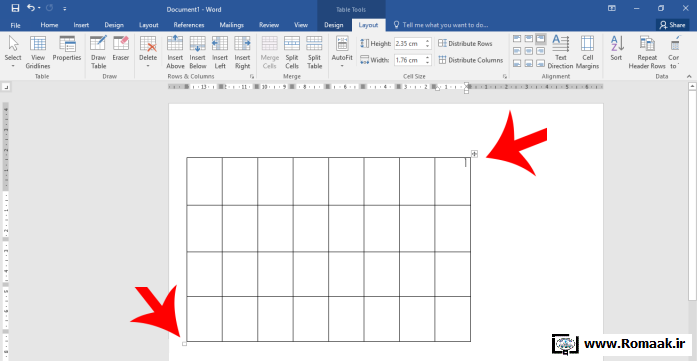Open the Text Direction option
Screen dimensions: 697x361
coord(561,52)
